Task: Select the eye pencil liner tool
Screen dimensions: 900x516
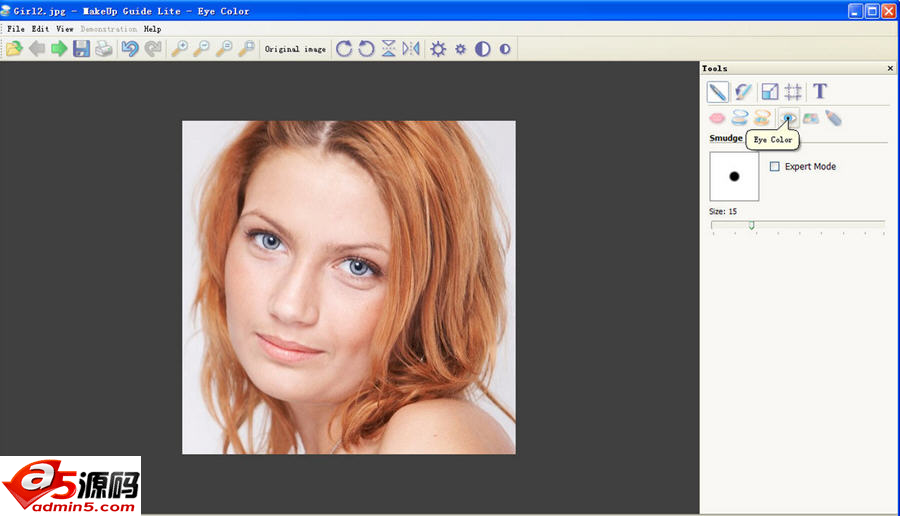Action: 833,118
